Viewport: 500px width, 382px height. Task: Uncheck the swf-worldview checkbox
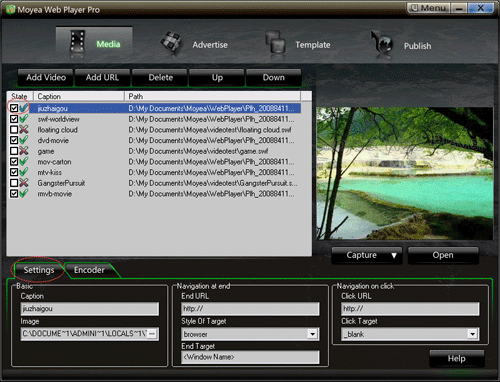click(14, 119)
